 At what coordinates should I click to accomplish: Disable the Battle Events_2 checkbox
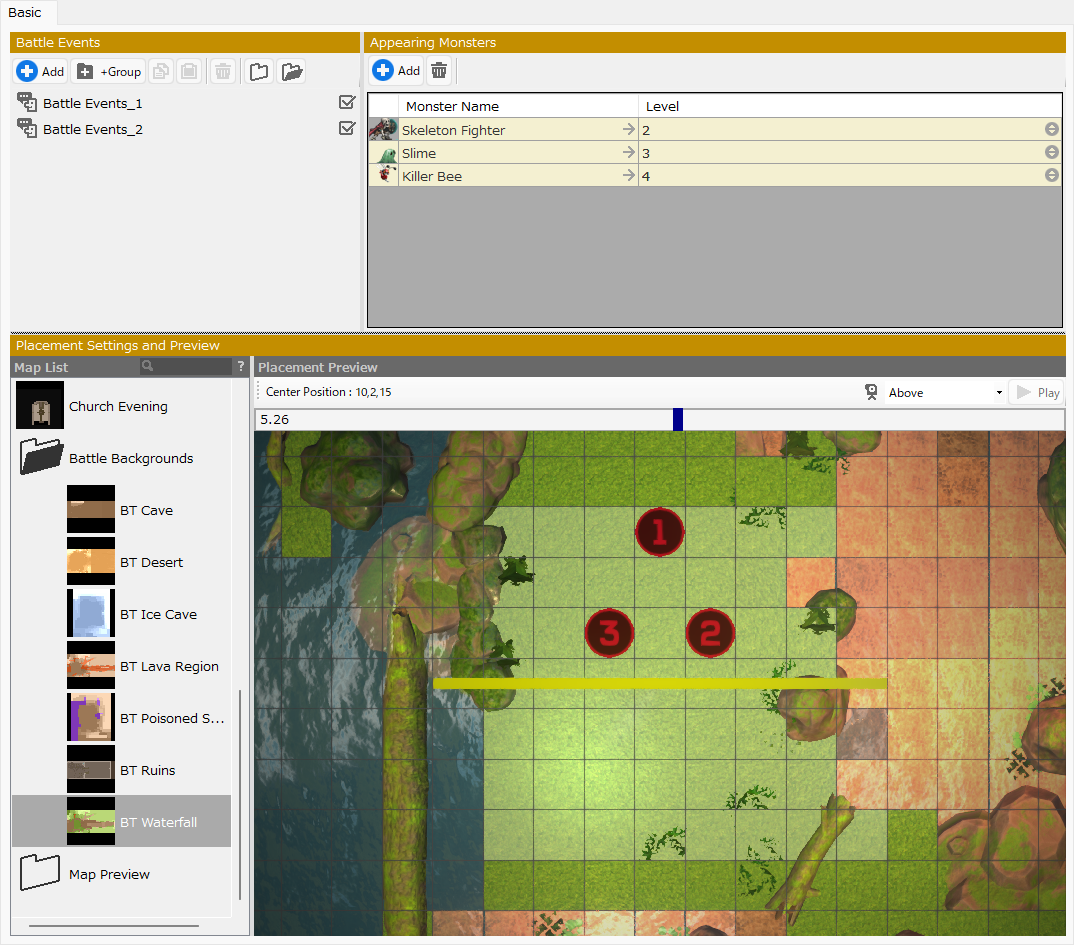pyautogui.click(x=347, y=128)
